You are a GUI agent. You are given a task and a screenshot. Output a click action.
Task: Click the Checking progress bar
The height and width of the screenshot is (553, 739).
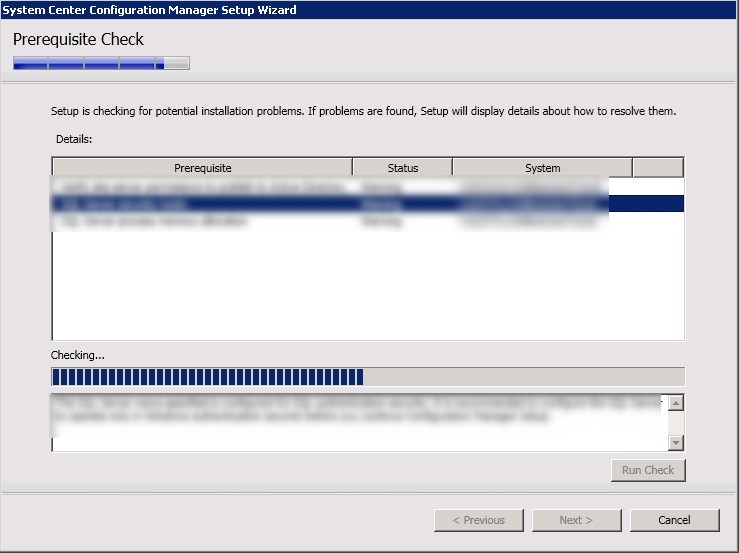point(368,377)
